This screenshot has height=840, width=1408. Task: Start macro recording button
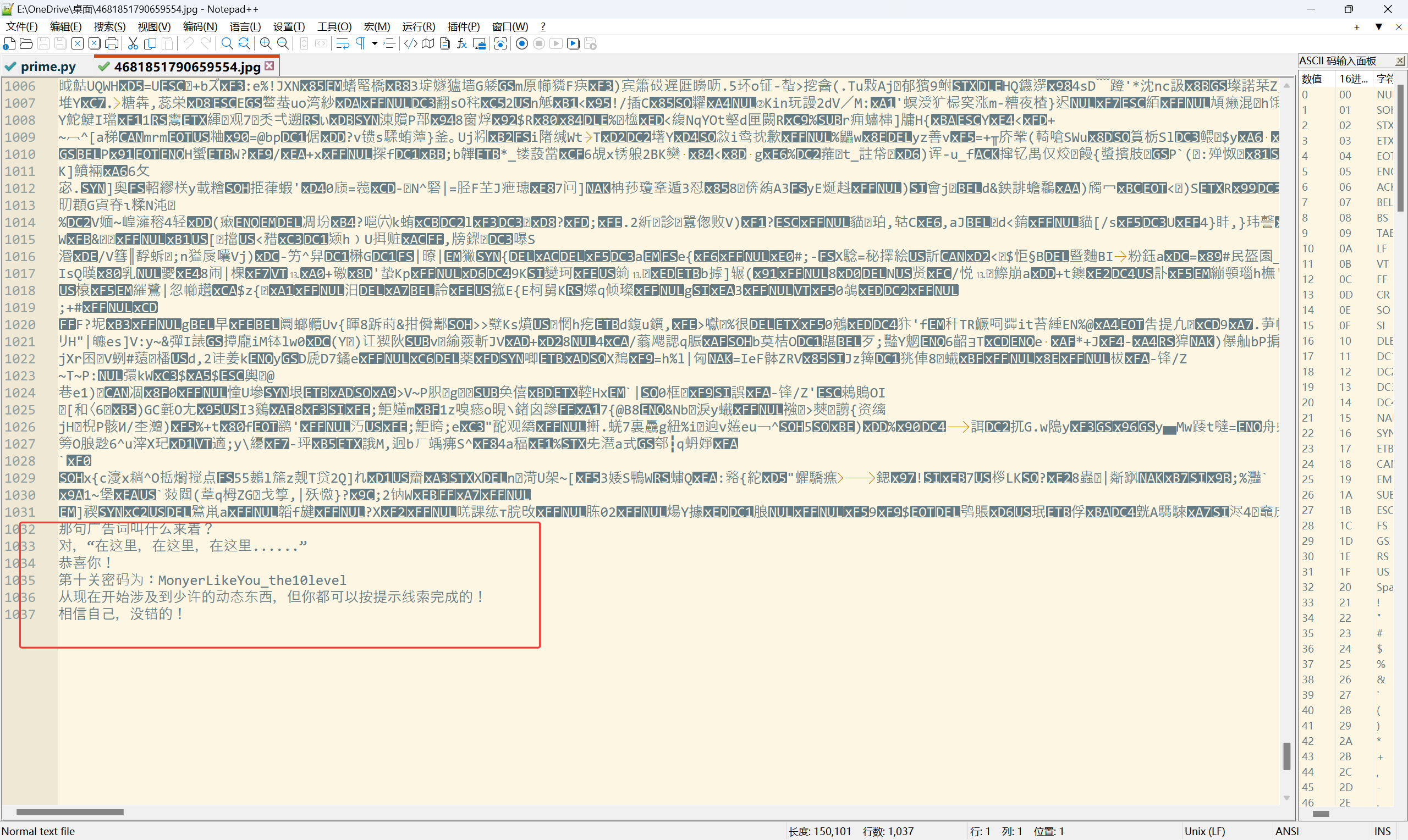(522, 43)
